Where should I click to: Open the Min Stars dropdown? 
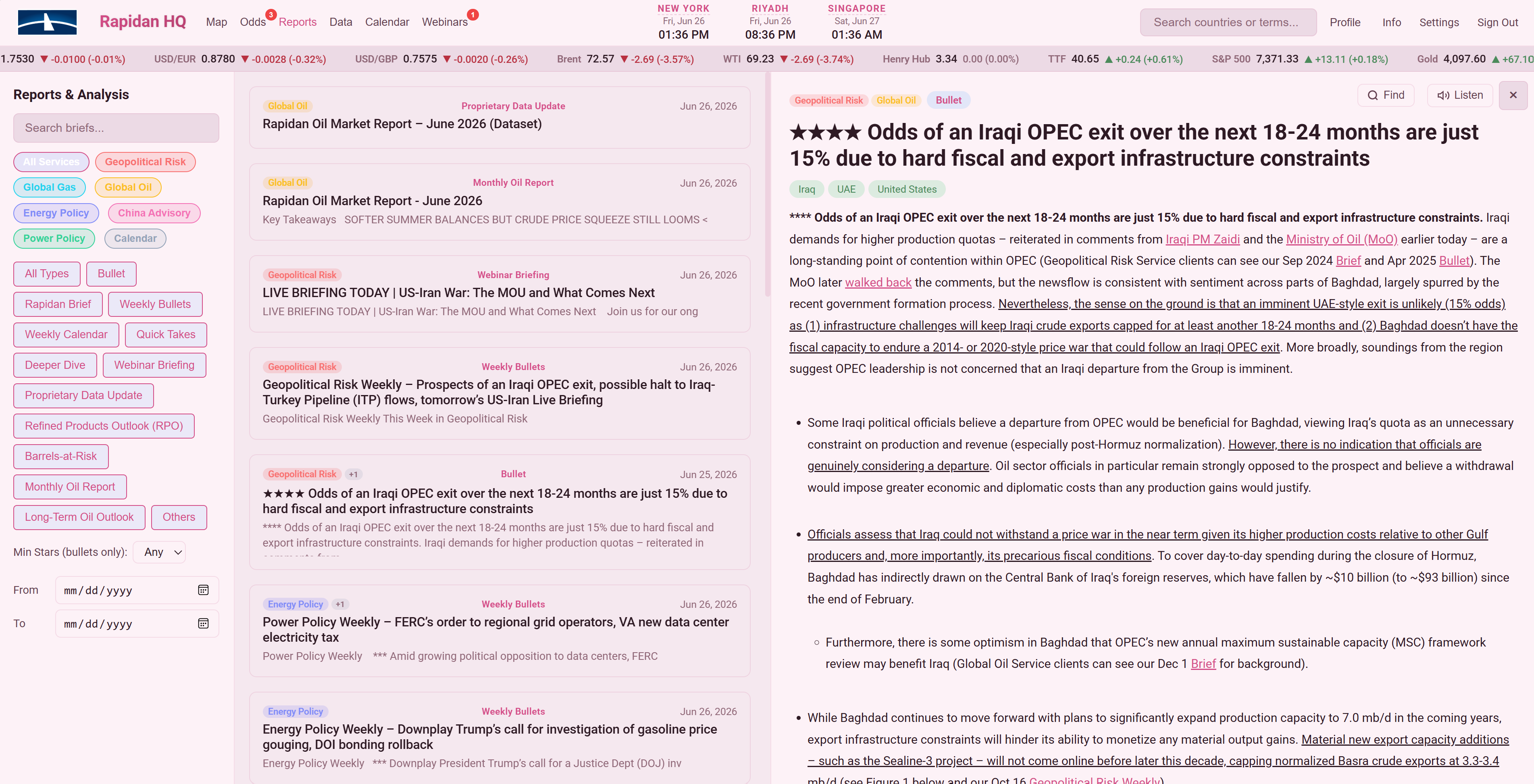(x=159, y=553)
